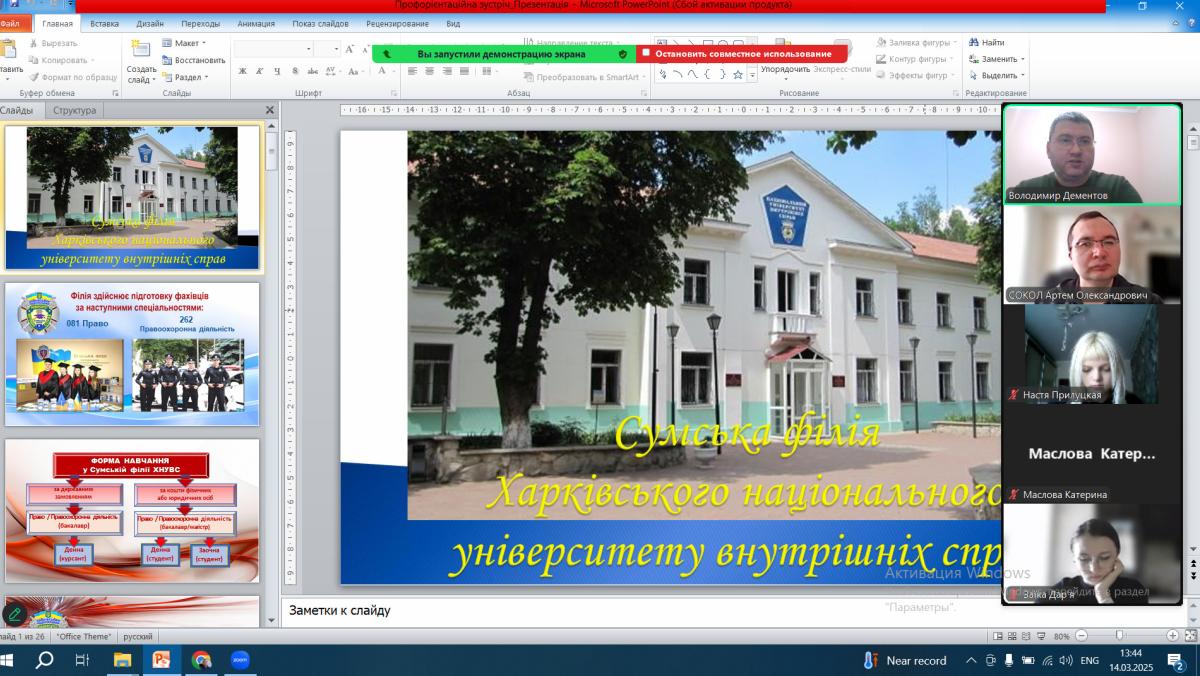
Task: Switch to Reading view icon
Action: pos(1028,636)
